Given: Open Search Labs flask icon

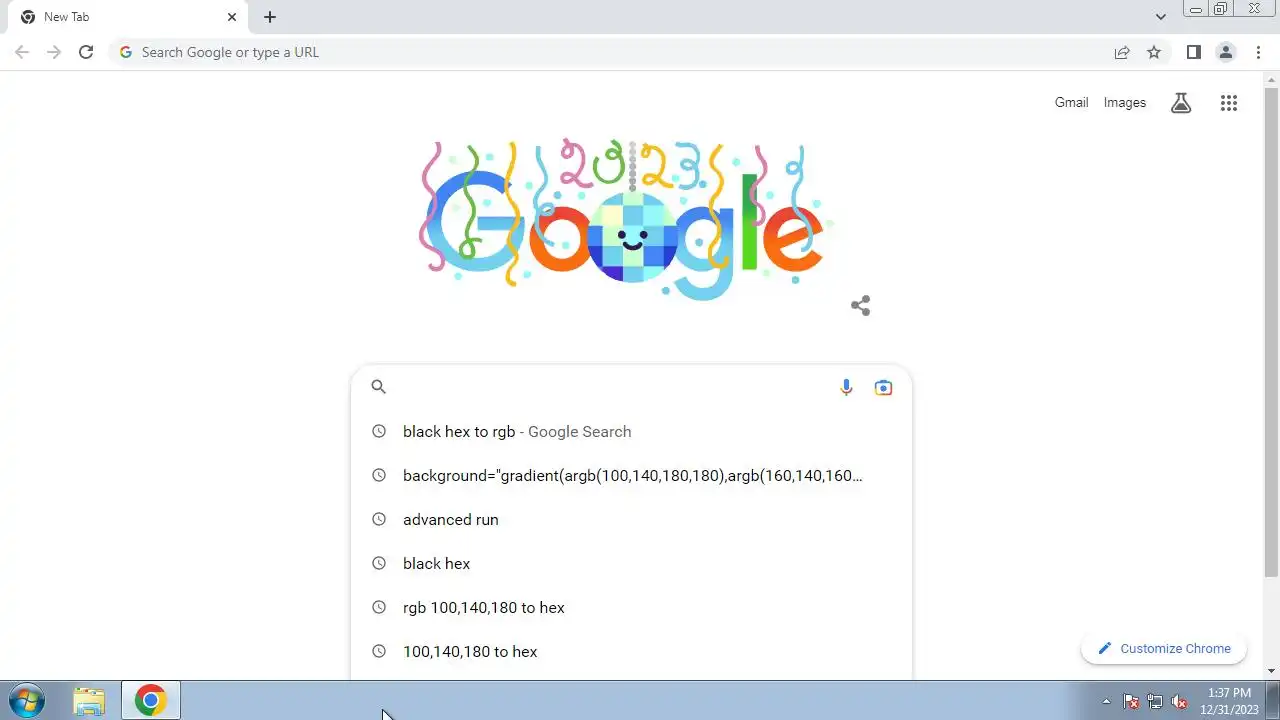Looking at the screenshot, I should (x=1181, y=103).
